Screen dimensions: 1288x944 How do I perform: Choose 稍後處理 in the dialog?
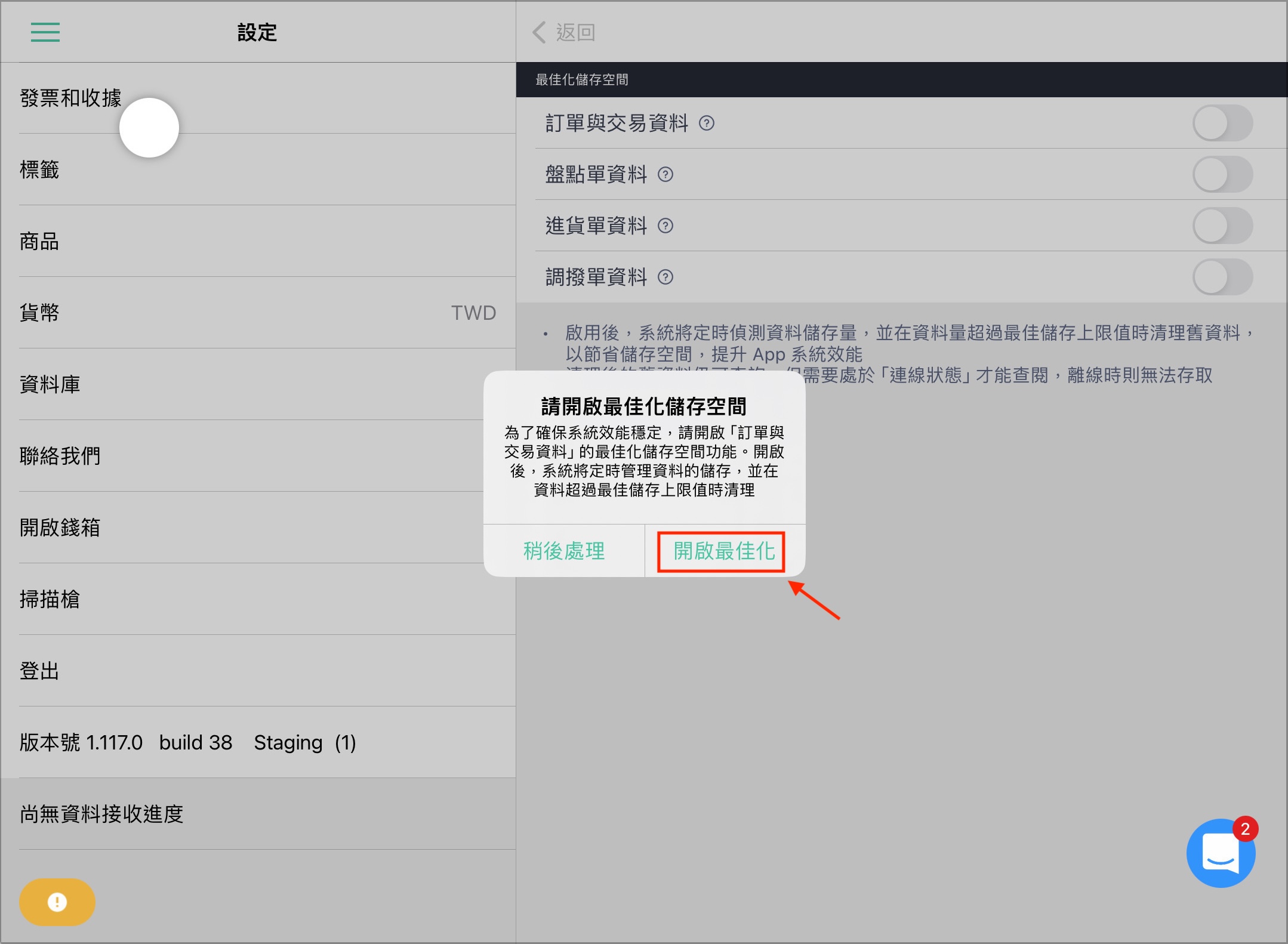click(x=564, y=551)
